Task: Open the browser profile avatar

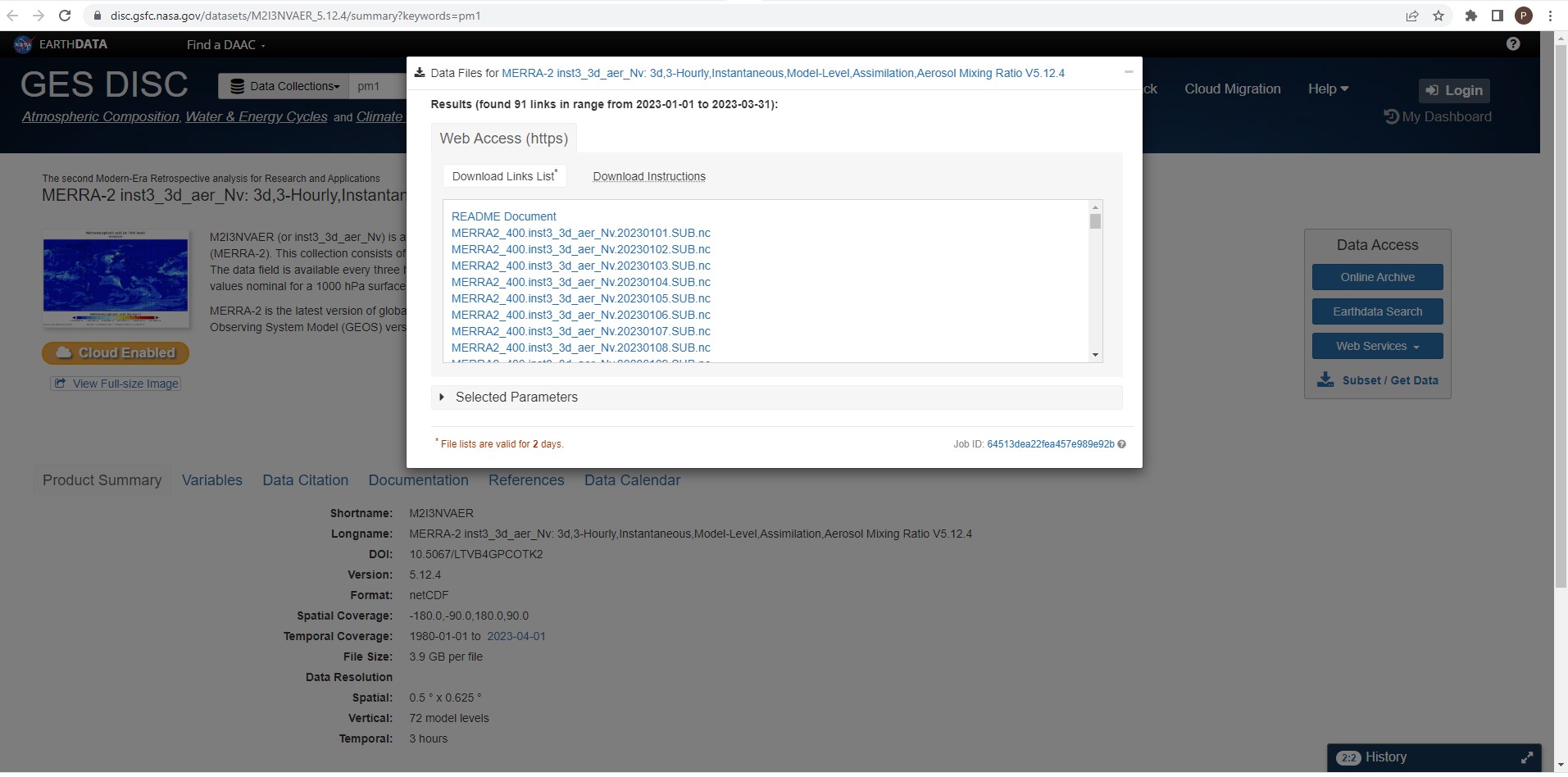Action: coord(1523,15)
